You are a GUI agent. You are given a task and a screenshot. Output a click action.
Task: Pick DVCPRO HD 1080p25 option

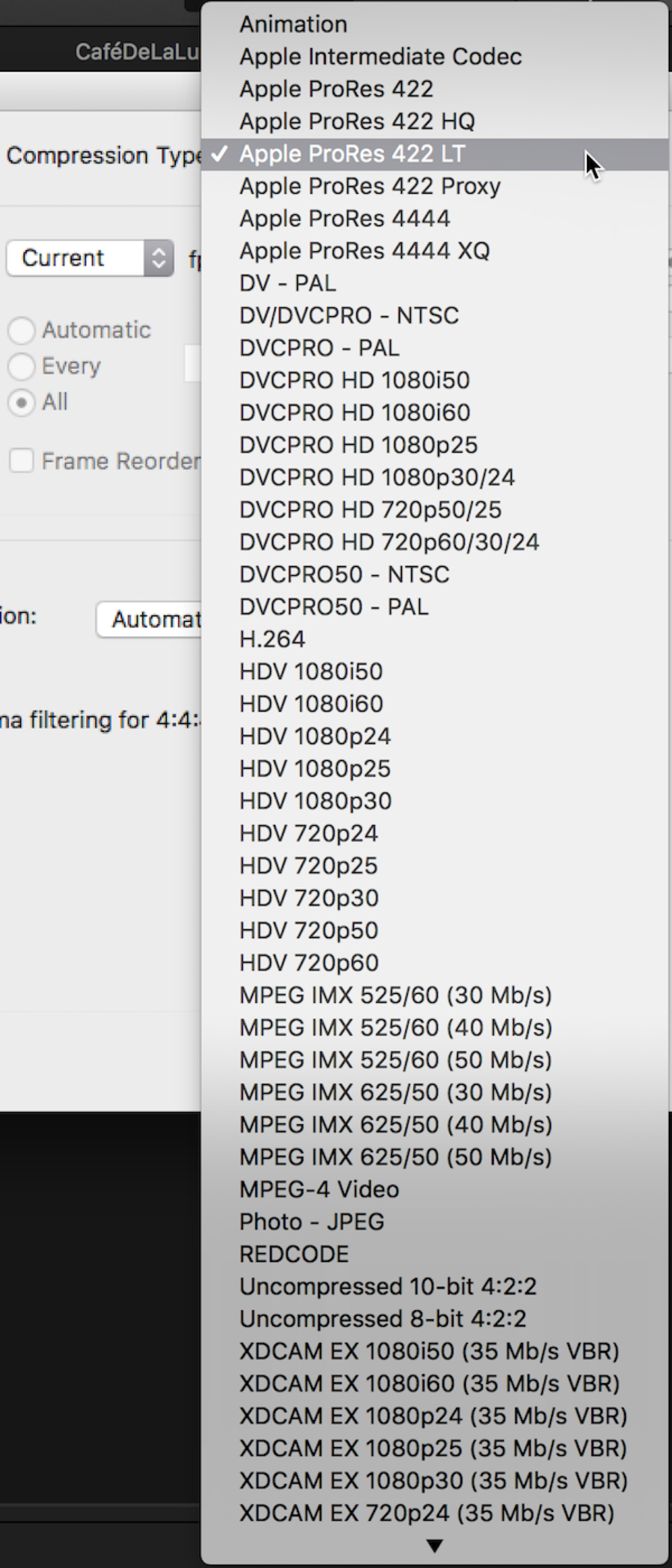pyautogui.click(x=358, y=445)
